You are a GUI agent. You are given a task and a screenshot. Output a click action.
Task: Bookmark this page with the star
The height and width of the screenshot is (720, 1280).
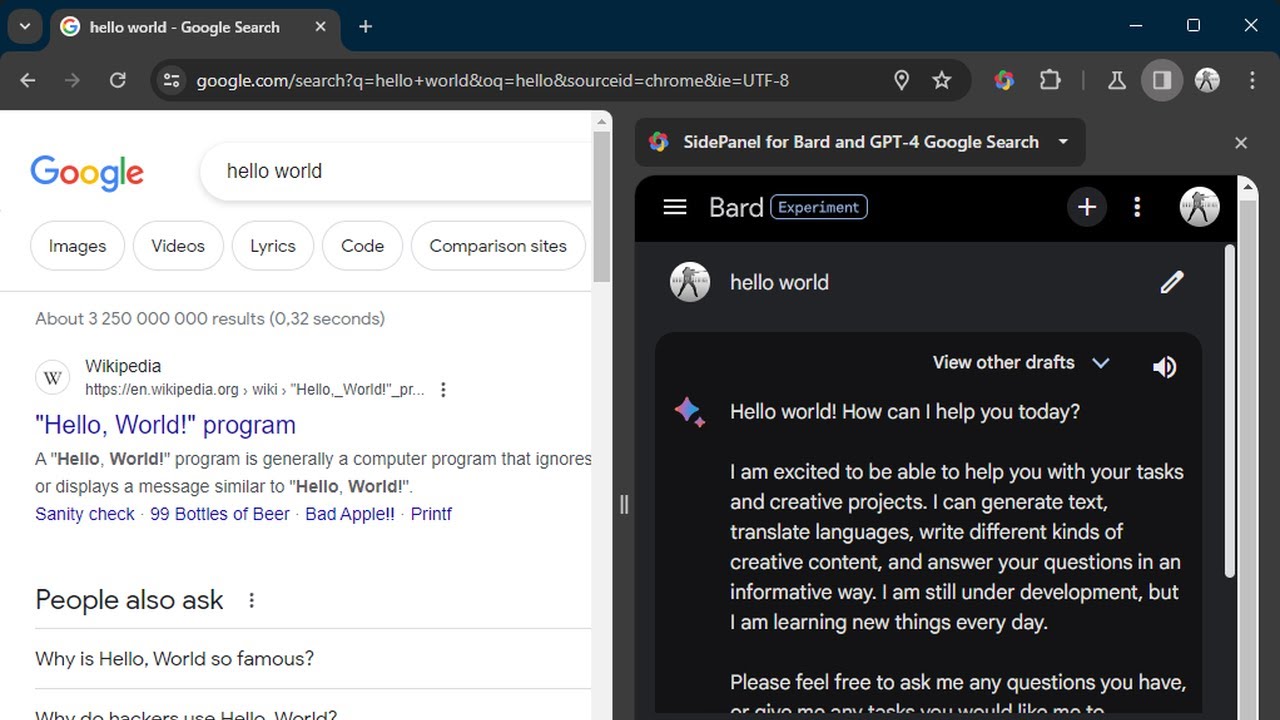[941, 80]
